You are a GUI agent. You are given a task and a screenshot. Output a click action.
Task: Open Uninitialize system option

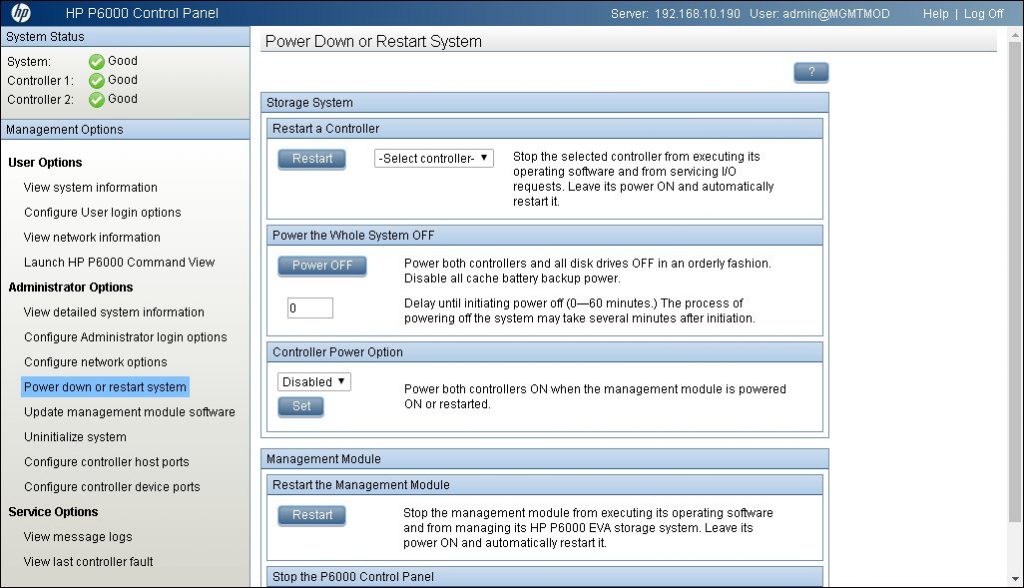75,437
